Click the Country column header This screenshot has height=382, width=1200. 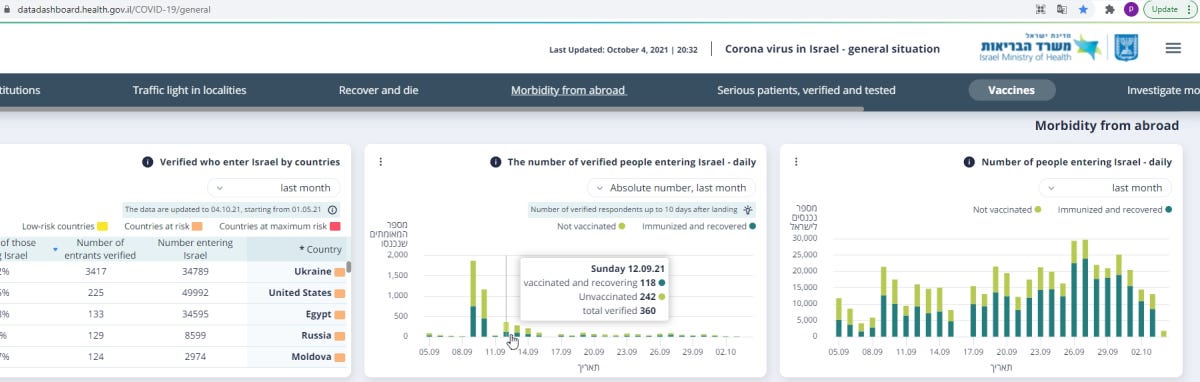pos(320,249)
